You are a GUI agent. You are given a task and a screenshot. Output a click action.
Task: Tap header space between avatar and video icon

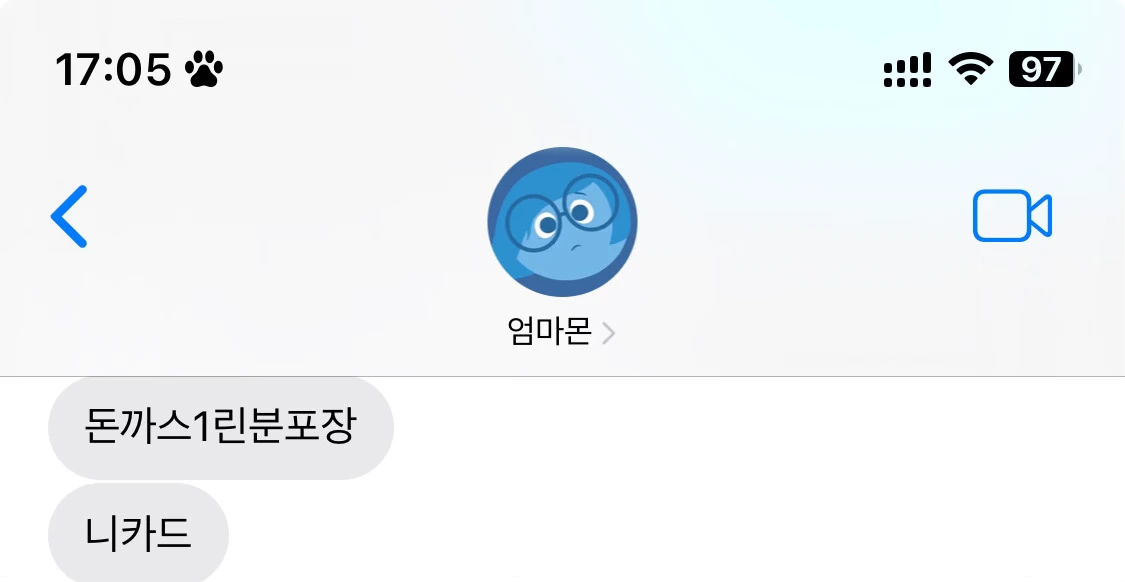tap(805, 216)
